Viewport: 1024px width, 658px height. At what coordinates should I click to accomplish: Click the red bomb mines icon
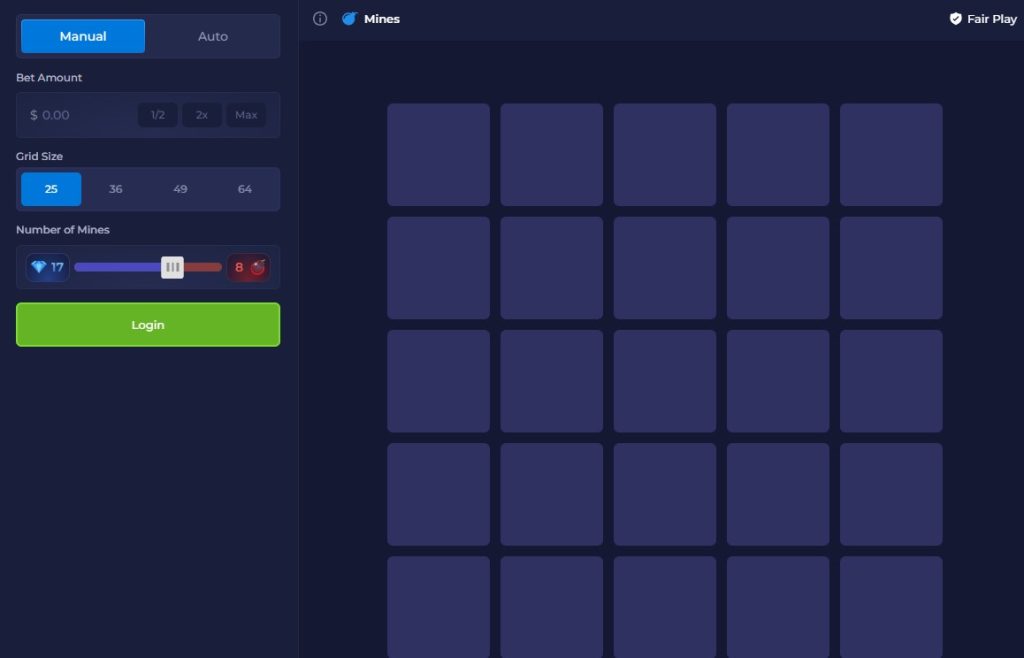(258, 267)
